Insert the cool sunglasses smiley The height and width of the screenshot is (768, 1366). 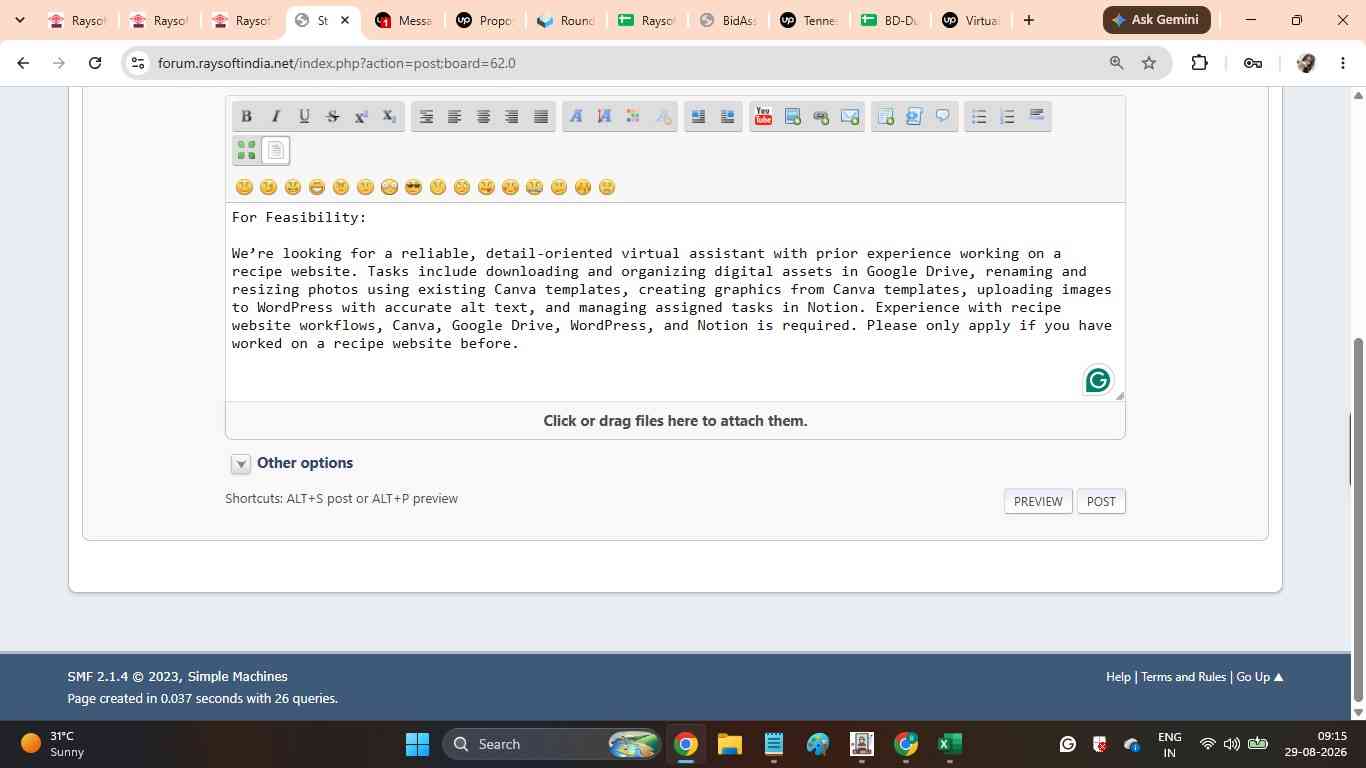[x=413, y=187]
